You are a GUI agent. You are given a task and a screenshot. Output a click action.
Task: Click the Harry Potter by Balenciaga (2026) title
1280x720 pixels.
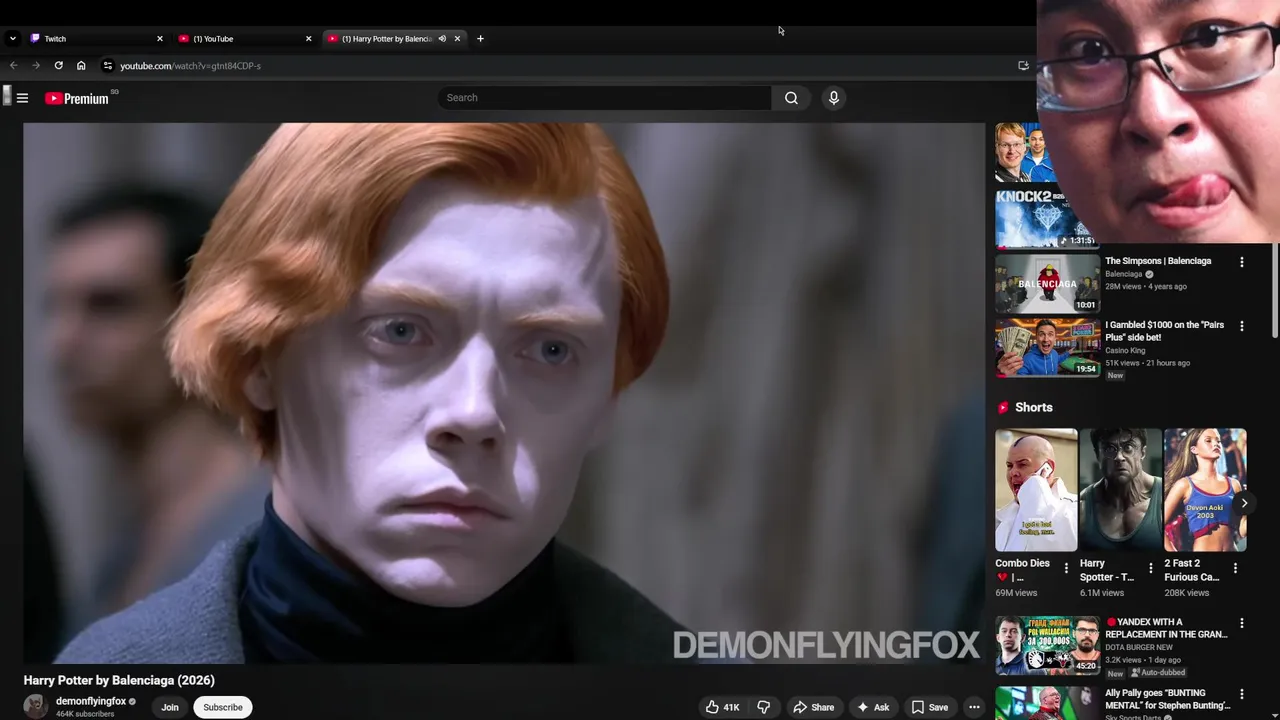119,680
